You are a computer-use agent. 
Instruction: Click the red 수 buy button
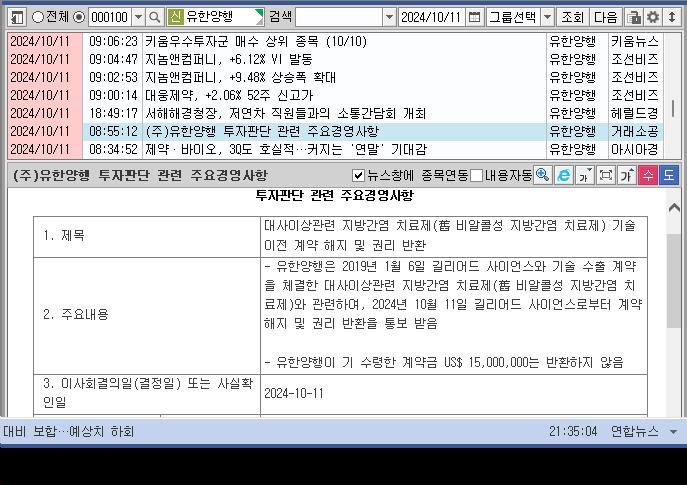point(648,175)
